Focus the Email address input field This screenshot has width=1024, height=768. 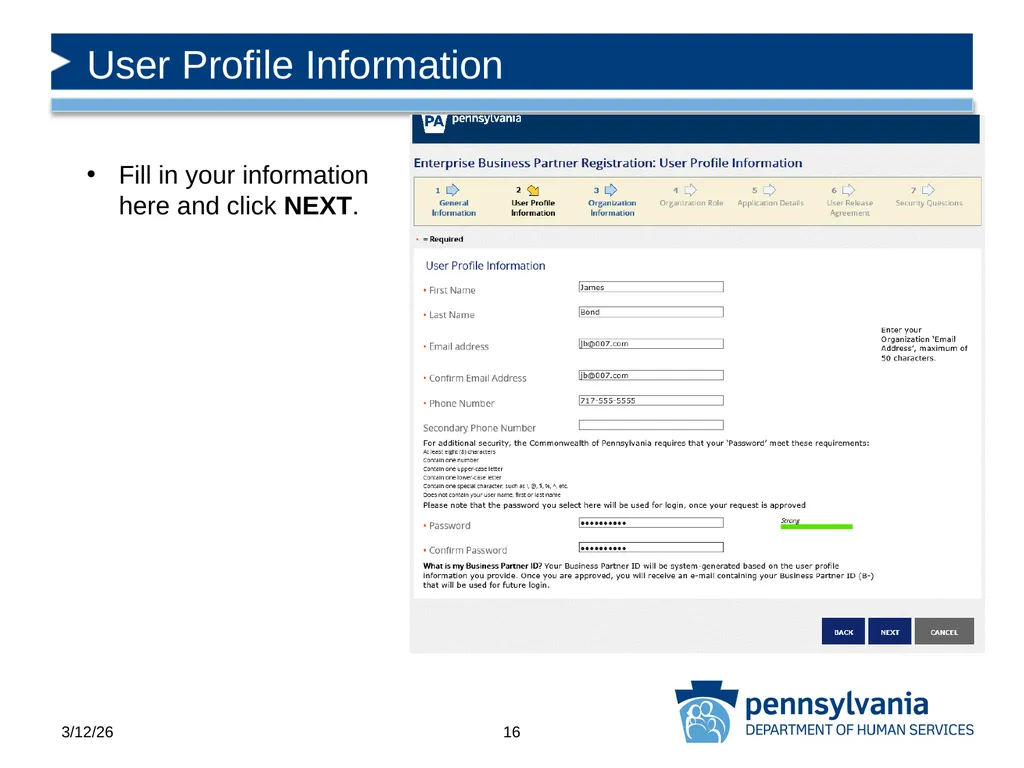pos(651,344)
